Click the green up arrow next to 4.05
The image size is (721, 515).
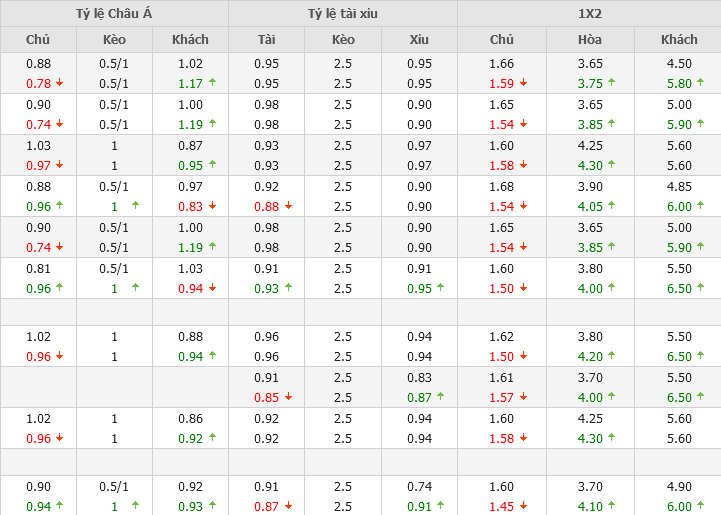[x=612, y=206]
